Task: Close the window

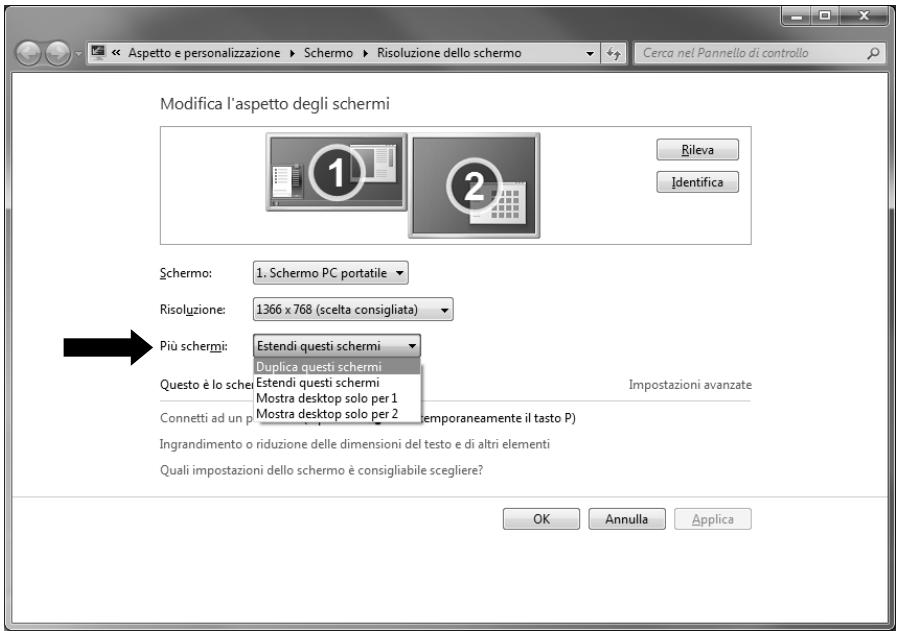Action: click(x=864, y=16)
